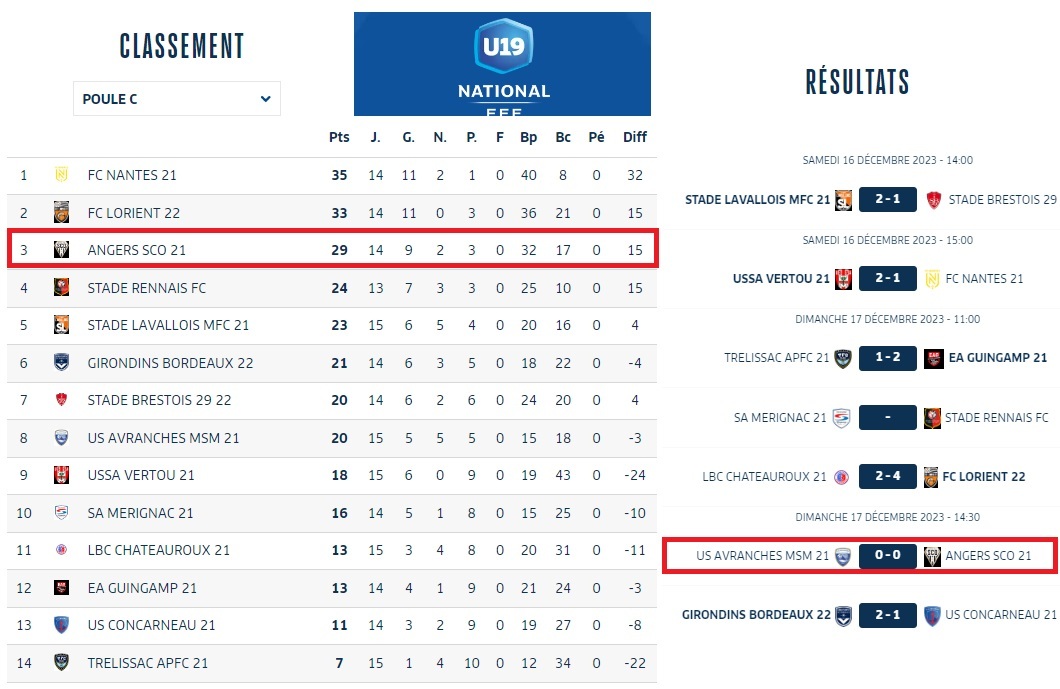
Task: Open the POULE C dropdown chevron
Action: coord(266,99)
